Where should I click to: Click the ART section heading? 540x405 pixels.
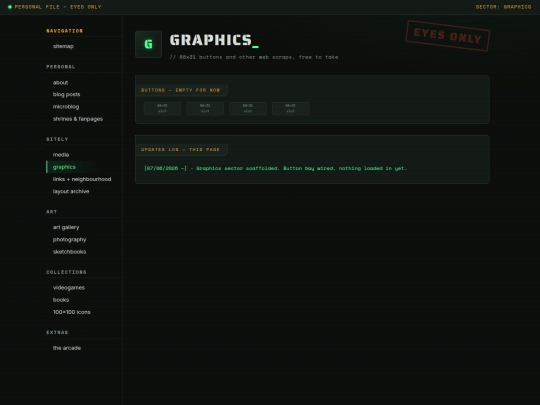pos(52,212)
